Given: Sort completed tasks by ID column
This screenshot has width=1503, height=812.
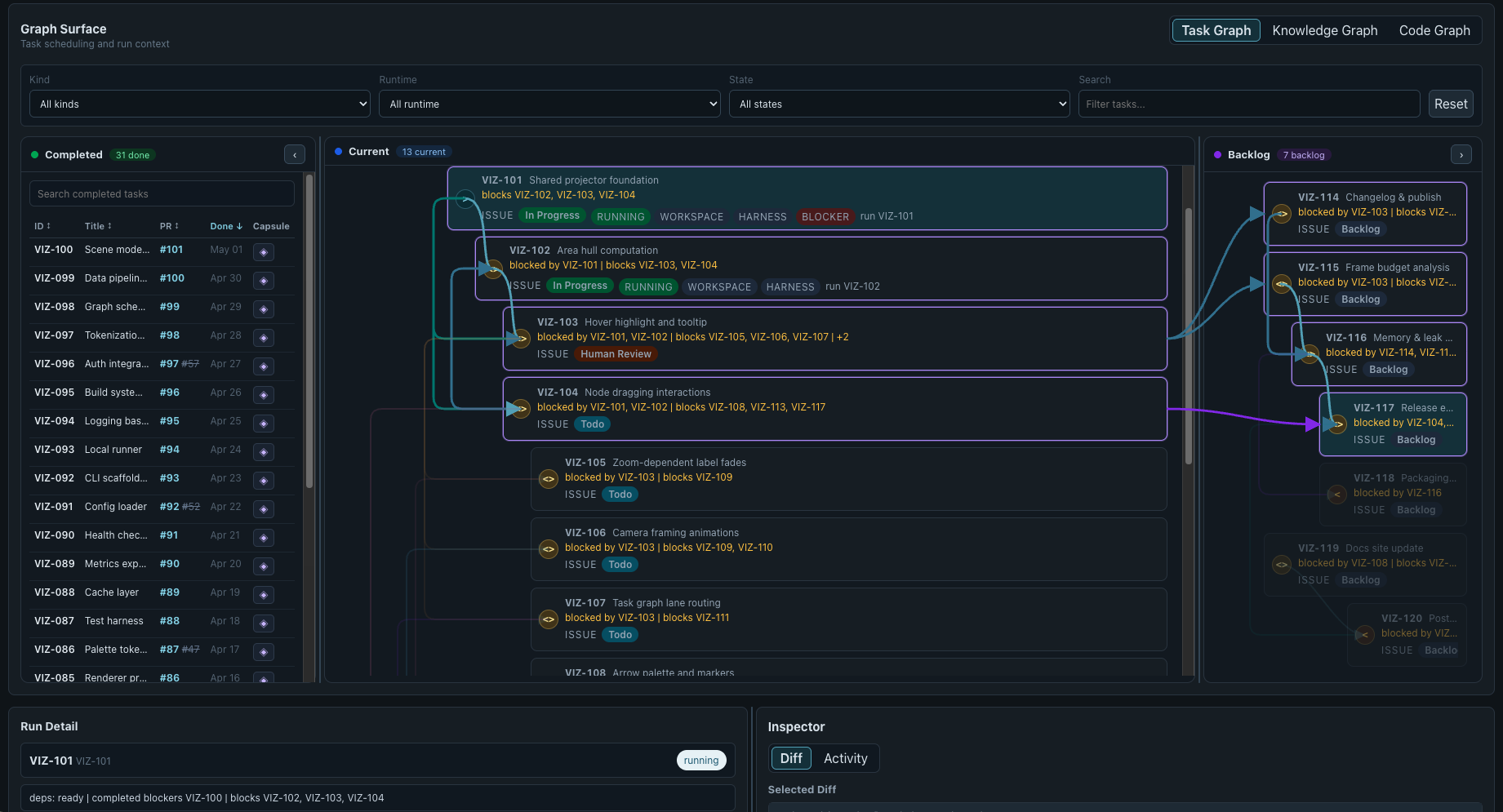Looking at the screenshot, I should pos(42,226).
